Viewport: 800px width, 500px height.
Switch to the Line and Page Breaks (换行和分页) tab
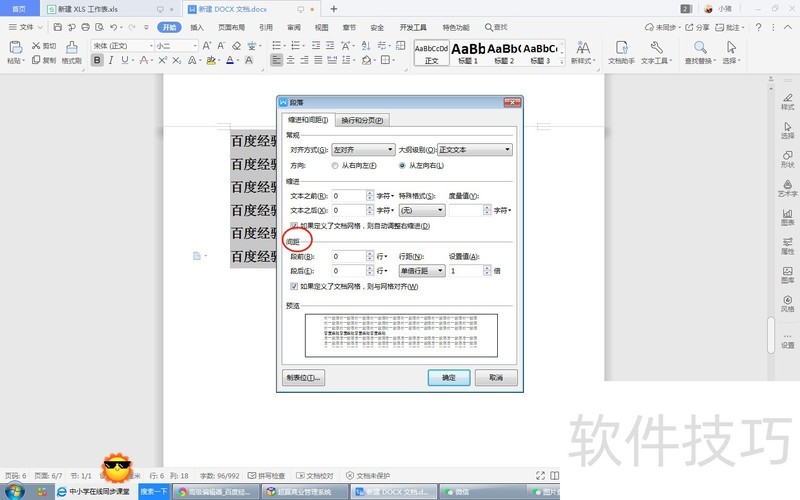point(363,120)
